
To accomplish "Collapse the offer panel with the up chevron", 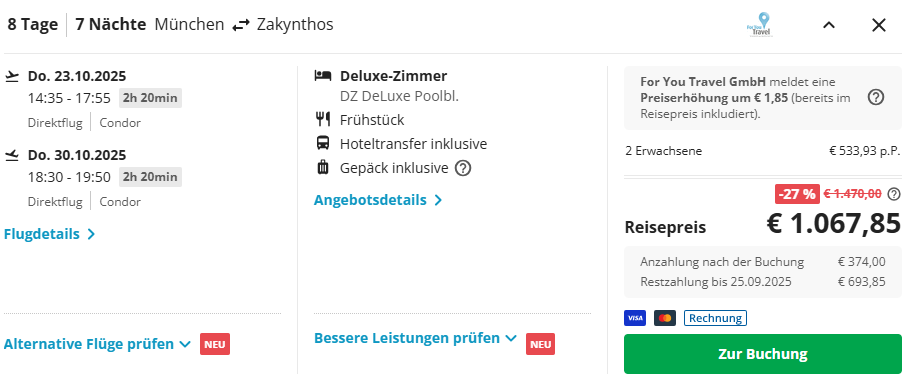I will 829,25.
